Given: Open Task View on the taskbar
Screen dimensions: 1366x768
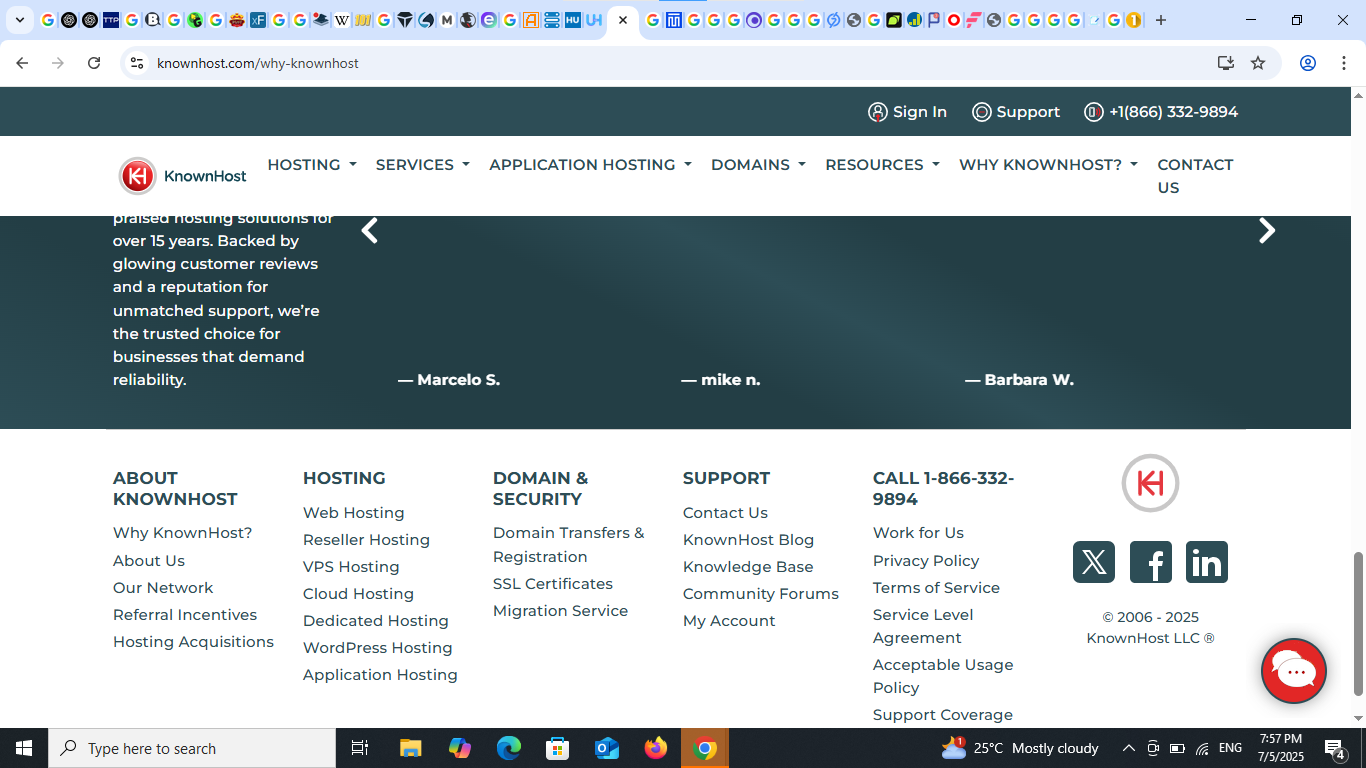Looking at the screenshot, I should pos(361,748).
